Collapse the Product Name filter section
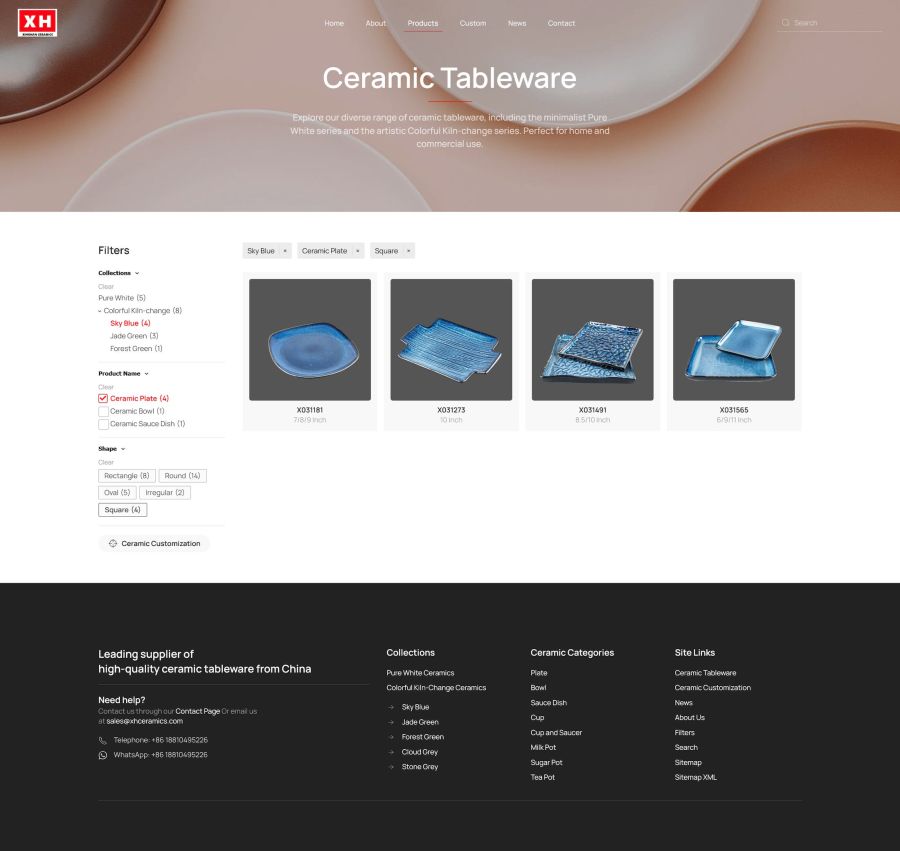This screenshot has height=851, width=900. point(146,374)
